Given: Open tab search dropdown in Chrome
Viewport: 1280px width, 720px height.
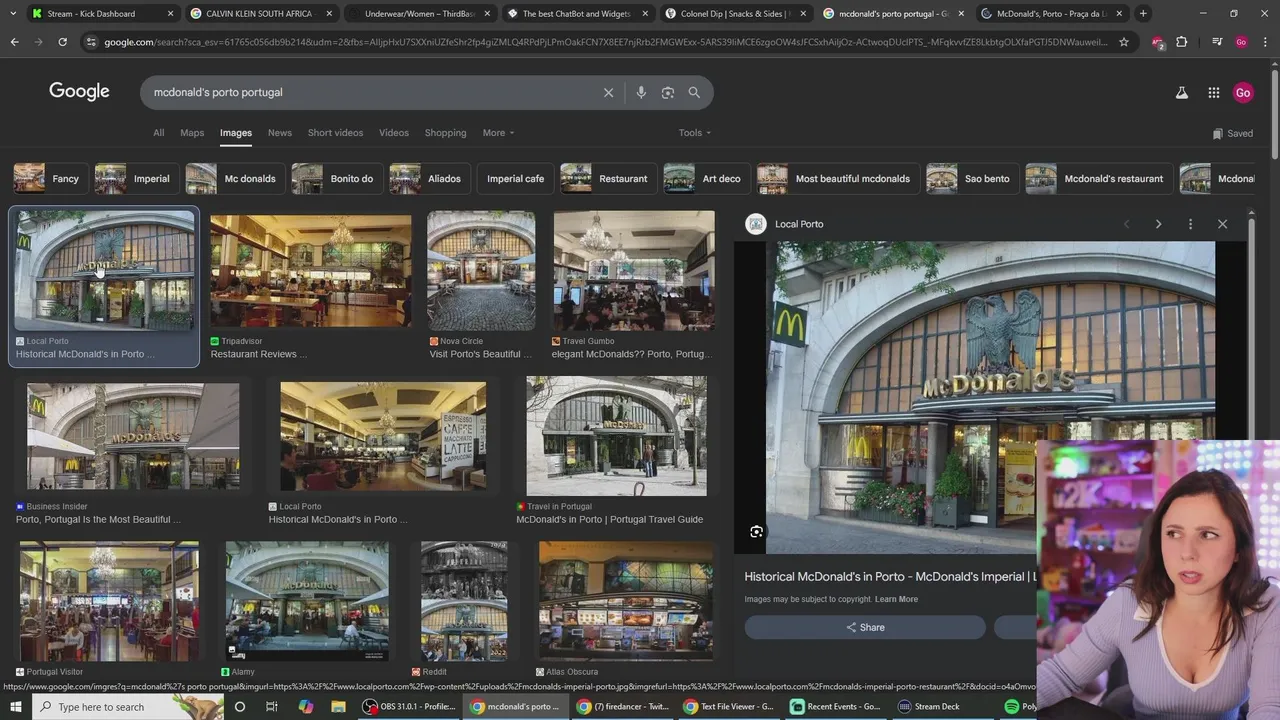Looking at the screenshot, I should [13, 14].
